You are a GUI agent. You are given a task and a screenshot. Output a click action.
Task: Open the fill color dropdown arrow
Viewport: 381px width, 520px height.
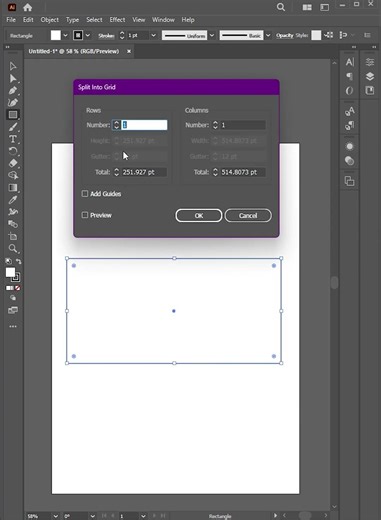pos(66,35)
